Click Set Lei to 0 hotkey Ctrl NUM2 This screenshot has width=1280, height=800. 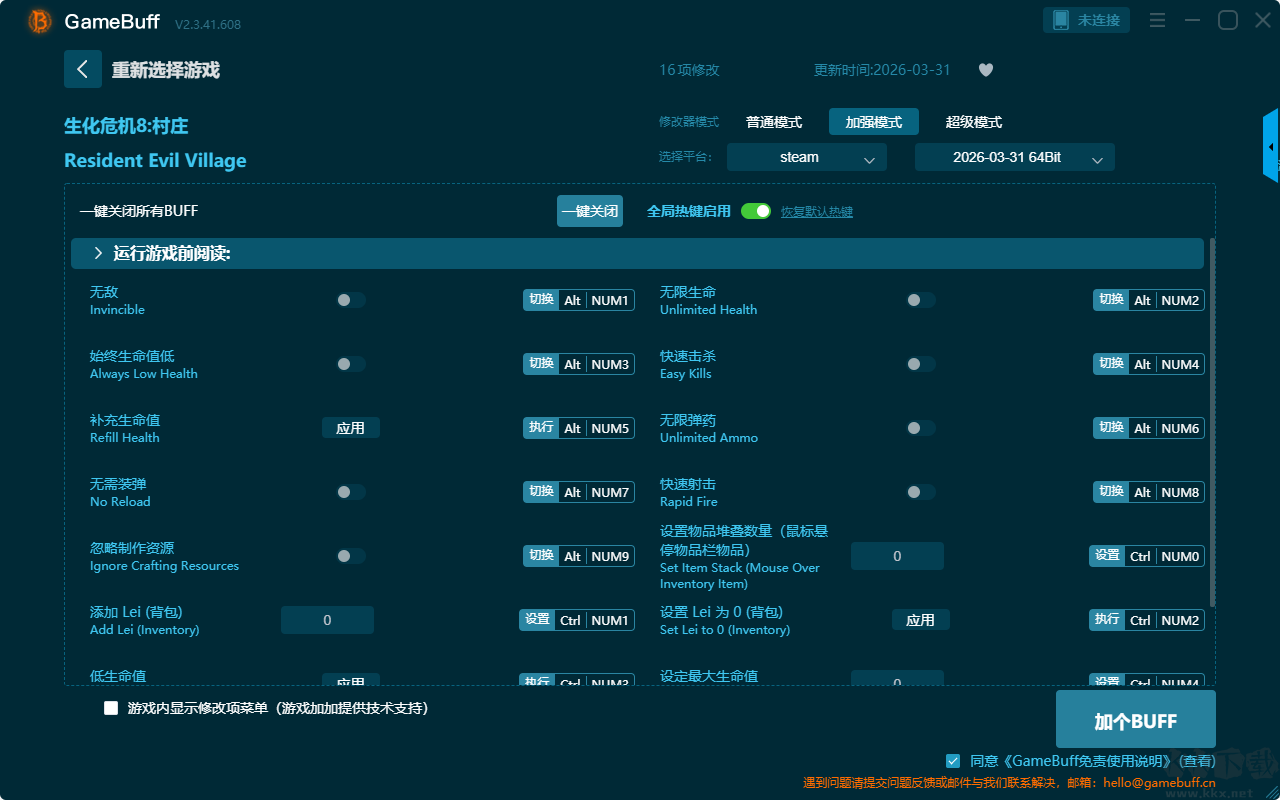[1147, 620]
